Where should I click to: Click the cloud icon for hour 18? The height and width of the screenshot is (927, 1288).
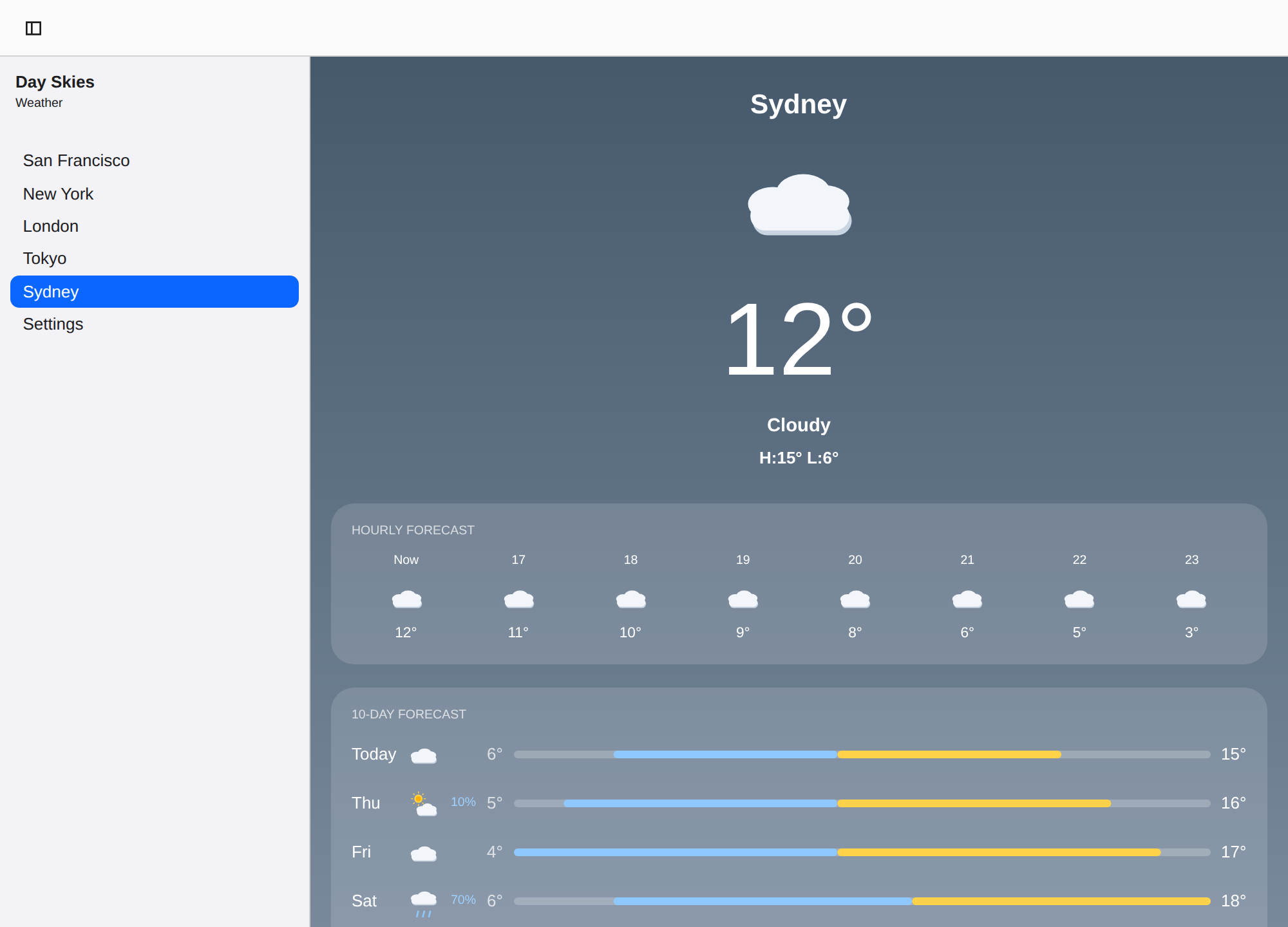pyautogui.click(x=630, y=599)
